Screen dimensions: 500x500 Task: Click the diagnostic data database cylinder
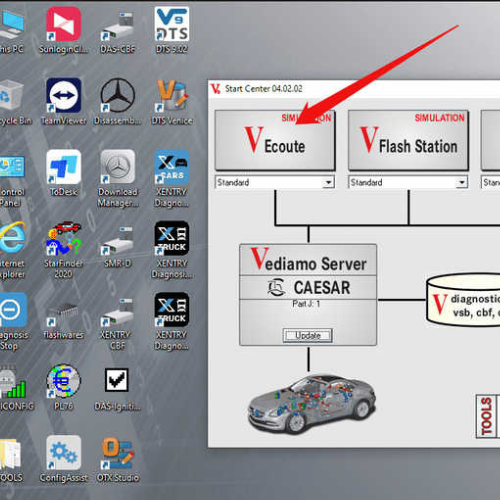pyautogui.click(x=463, y=300)
